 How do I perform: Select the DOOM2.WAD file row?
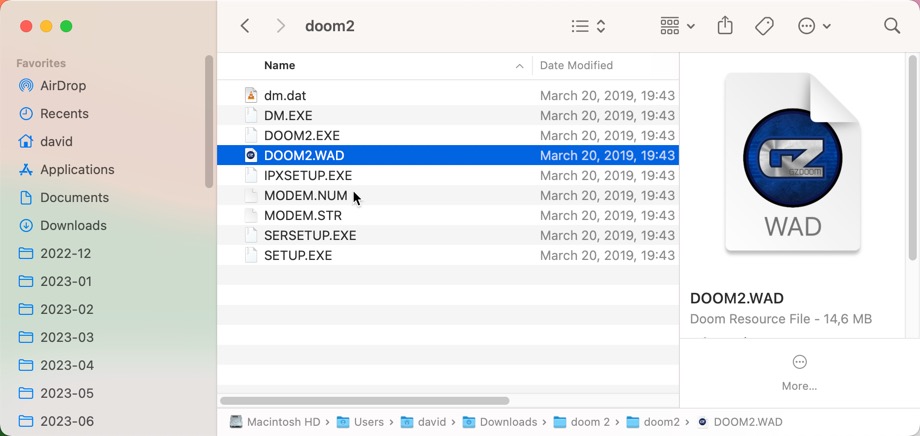(x=448, y=156)
